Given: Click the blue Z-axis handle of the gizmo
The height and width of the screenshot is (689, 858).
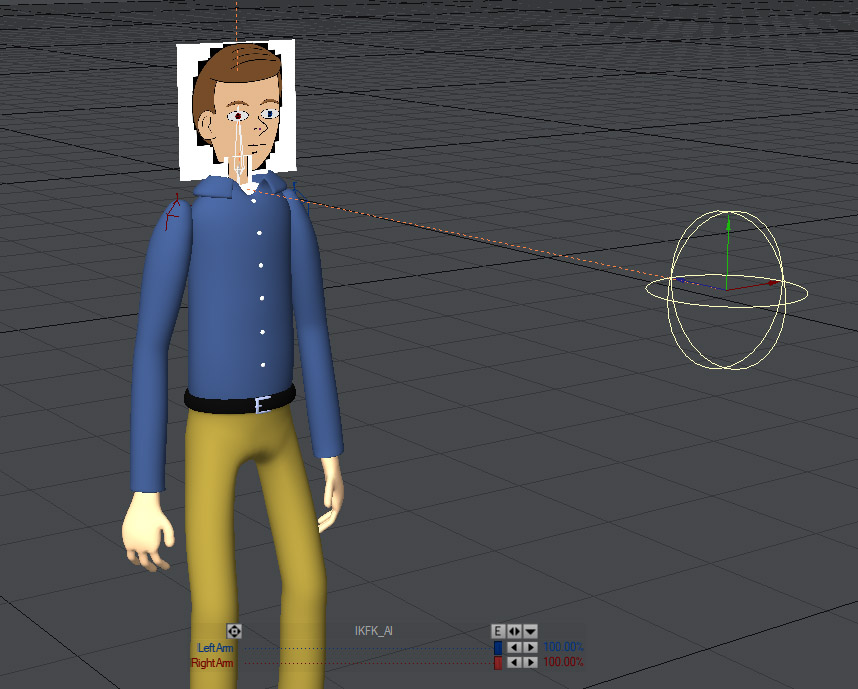Looking at the screenshot, I should pyautogui.click(x=681, y=280).
